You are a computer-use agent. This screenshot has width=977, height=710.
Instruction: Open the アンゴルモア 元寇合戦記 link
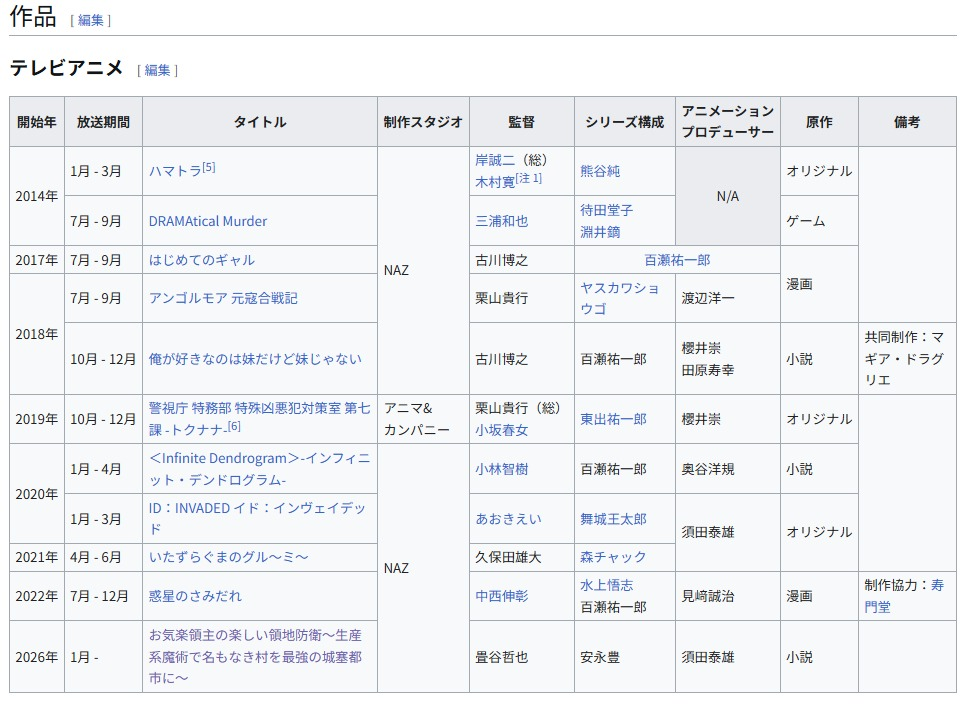222,298
